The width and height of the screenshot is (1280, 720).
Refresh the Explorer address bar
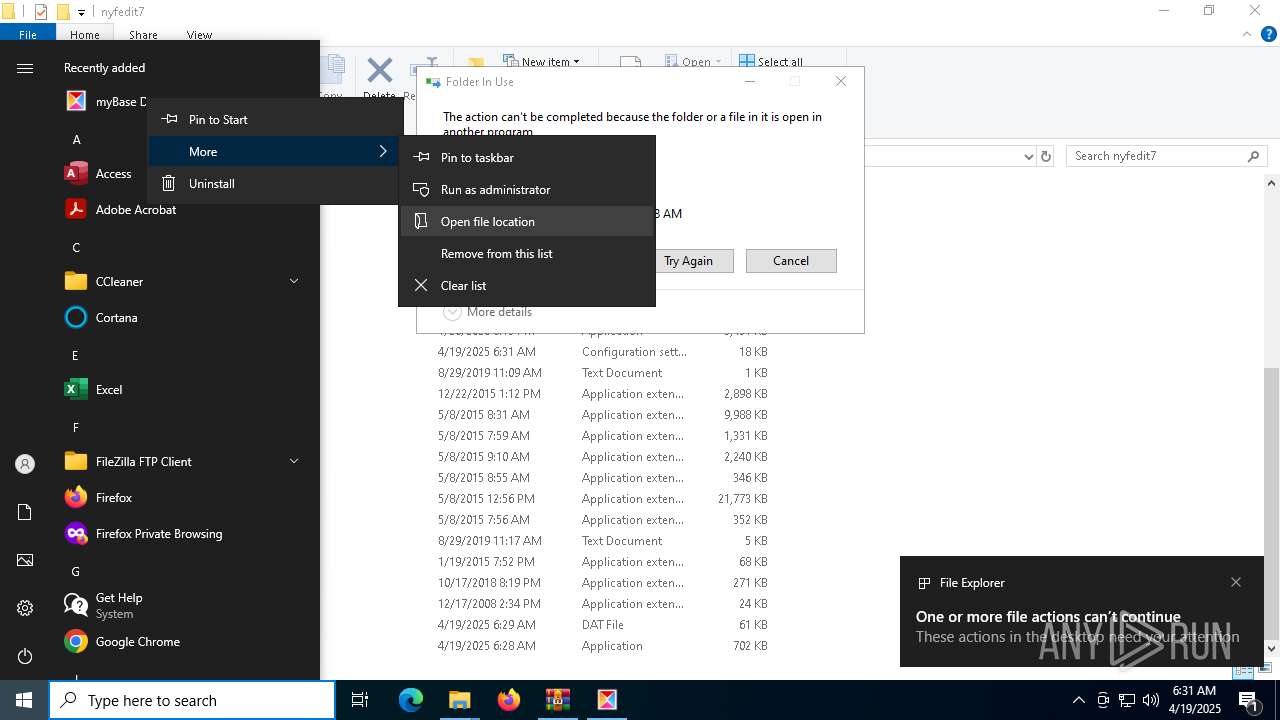coord(1046,156)
